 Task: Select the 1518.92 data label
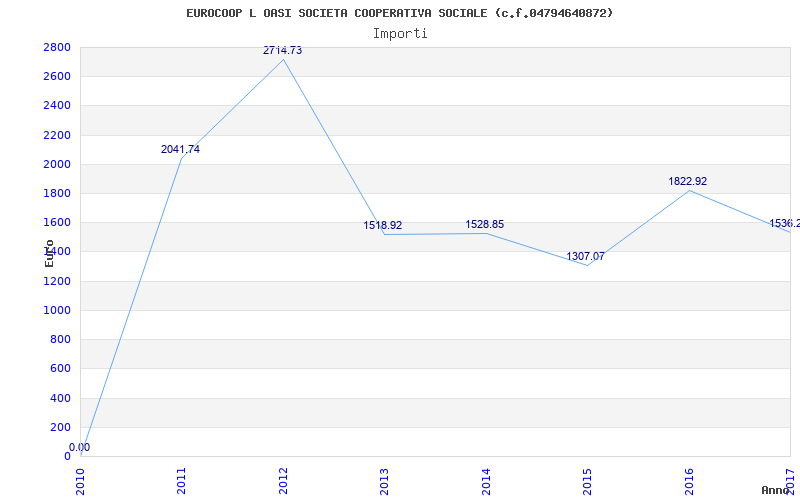383,226
